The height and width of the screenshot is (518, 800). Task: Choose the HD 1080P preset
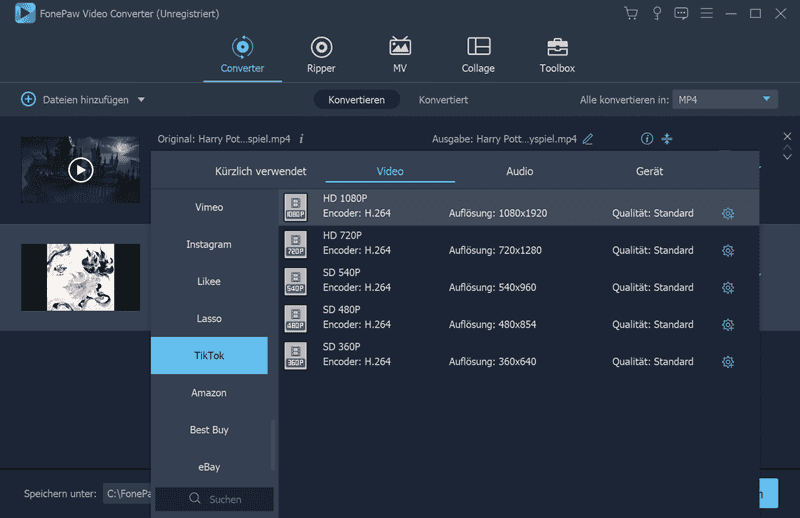(x=519, y=207)
